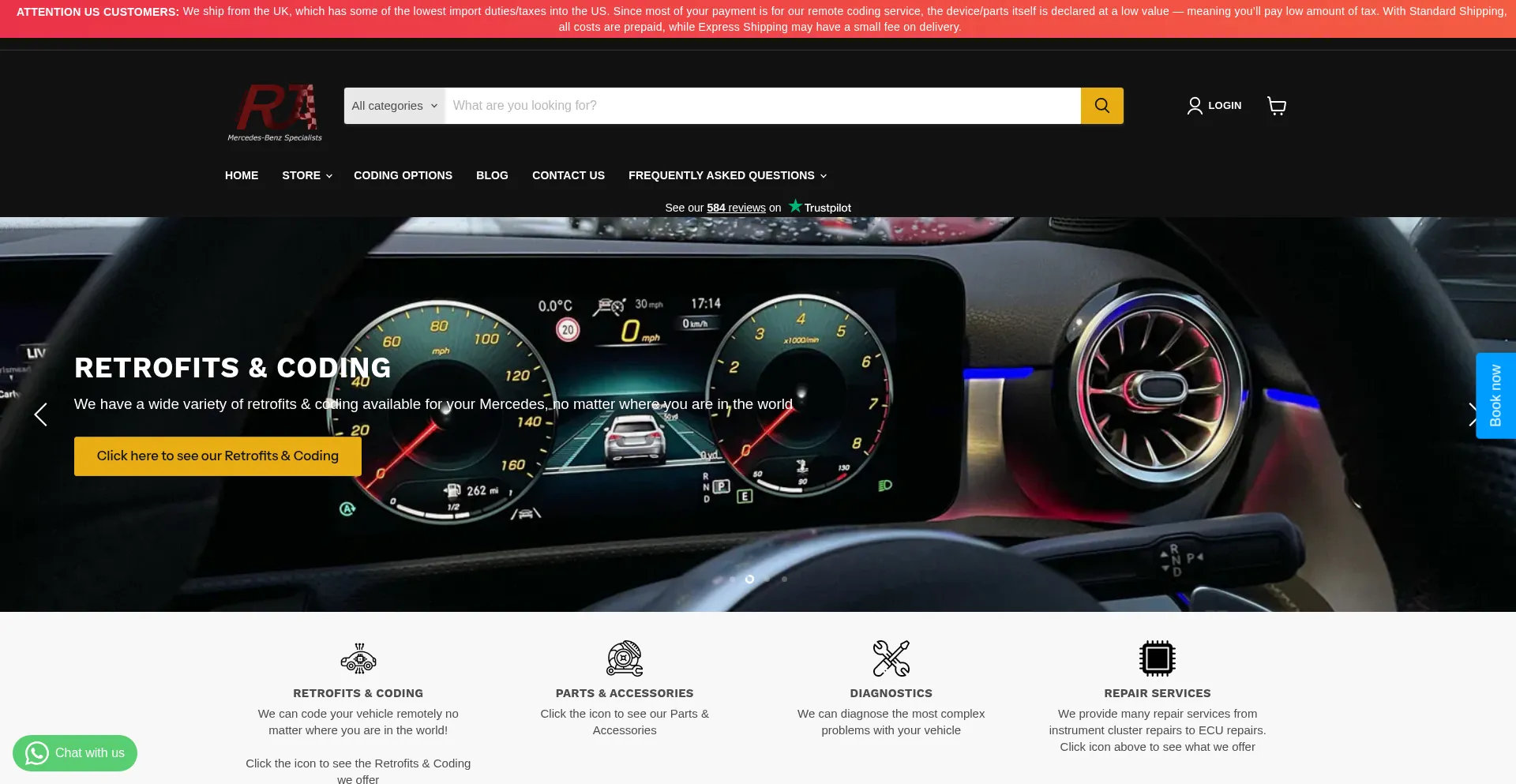Advance the slideshow with right arrow
The height and width of the screenshot is (784, 1516).
coord(1473,415)
